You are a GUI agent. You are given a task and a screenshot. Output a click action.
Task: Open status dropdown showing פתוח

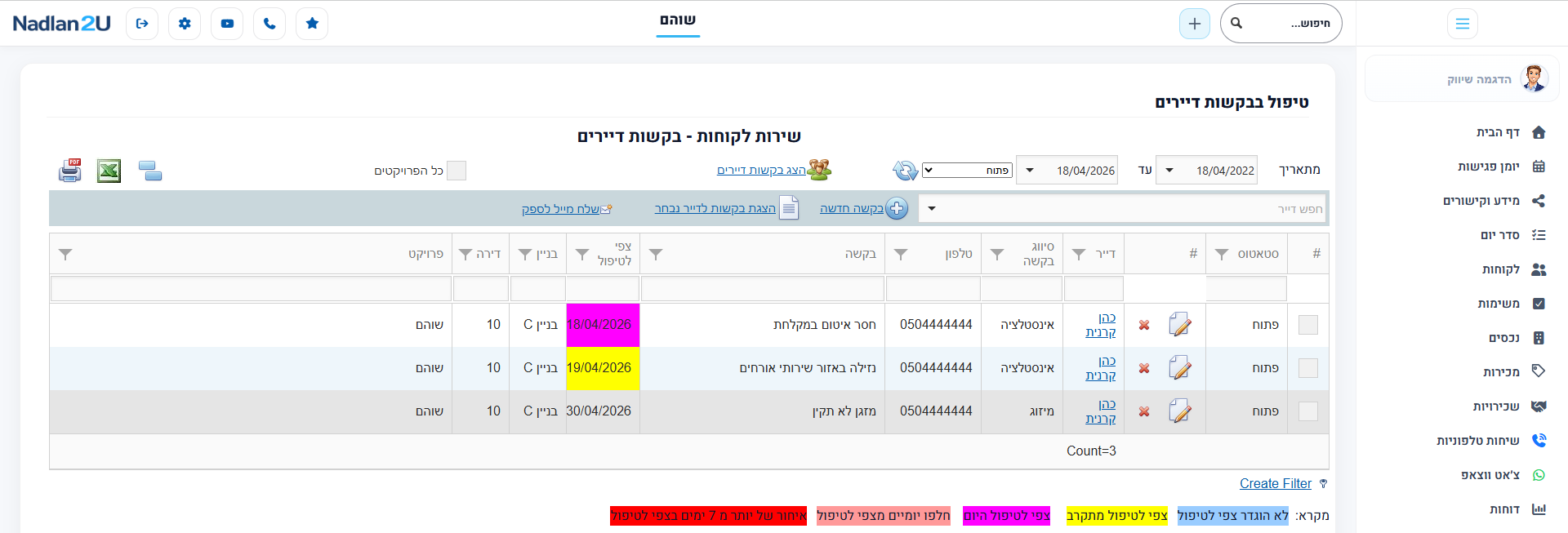click(x=967, y=171)
